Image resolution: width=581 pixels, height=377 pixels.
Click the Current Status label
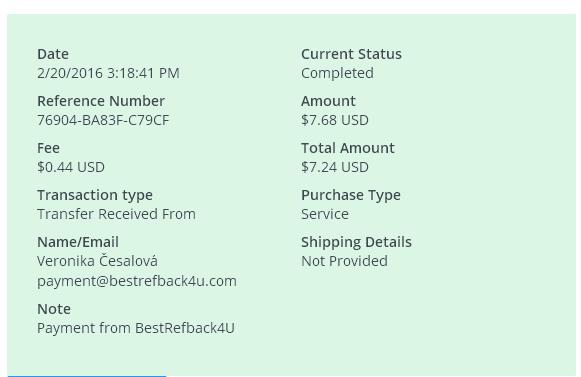point(351,54)
